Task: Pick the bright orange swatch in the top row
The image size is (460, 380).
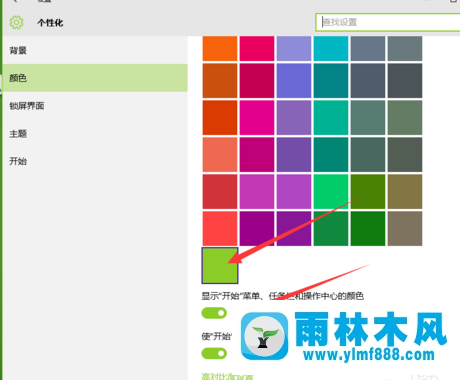Action: [220, 48]
